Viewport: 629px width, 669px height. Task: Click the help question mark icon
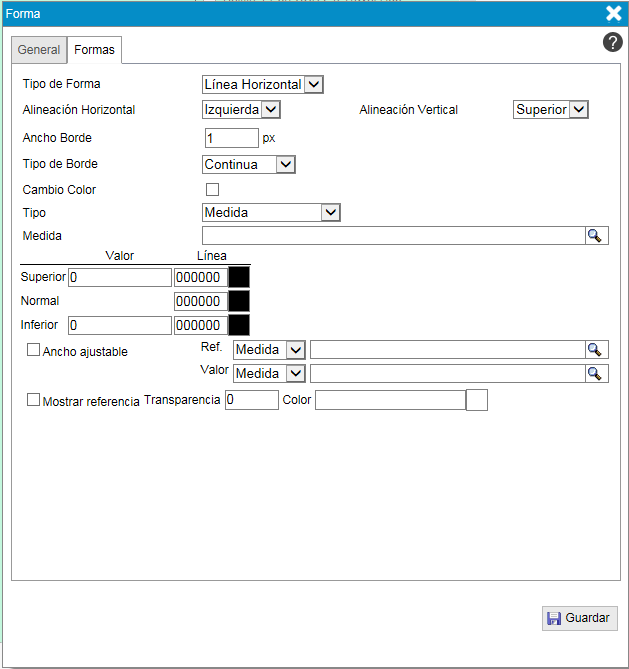pyautogui.click(x=613, y=42)
